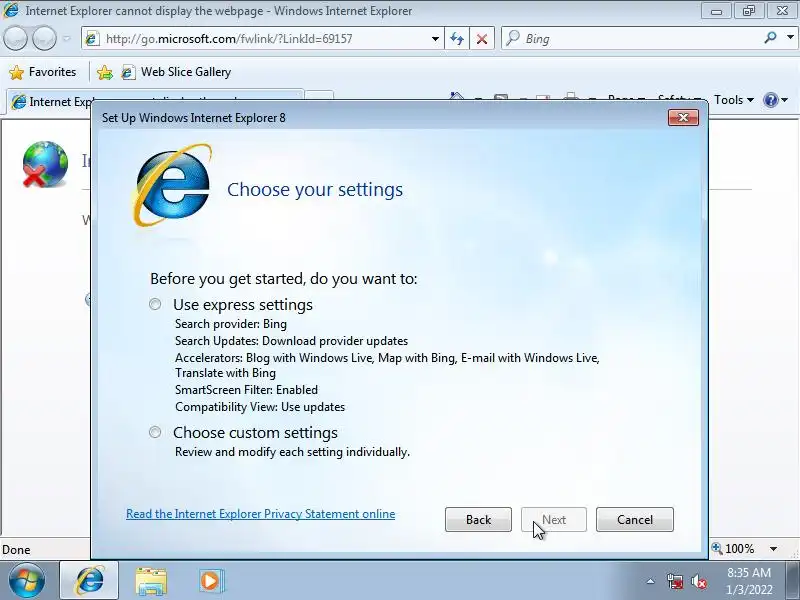Open Web Slice Gallery favorite
Viewport: 800px width, 600px height.
pyautogui.click(x=176, y=72)
